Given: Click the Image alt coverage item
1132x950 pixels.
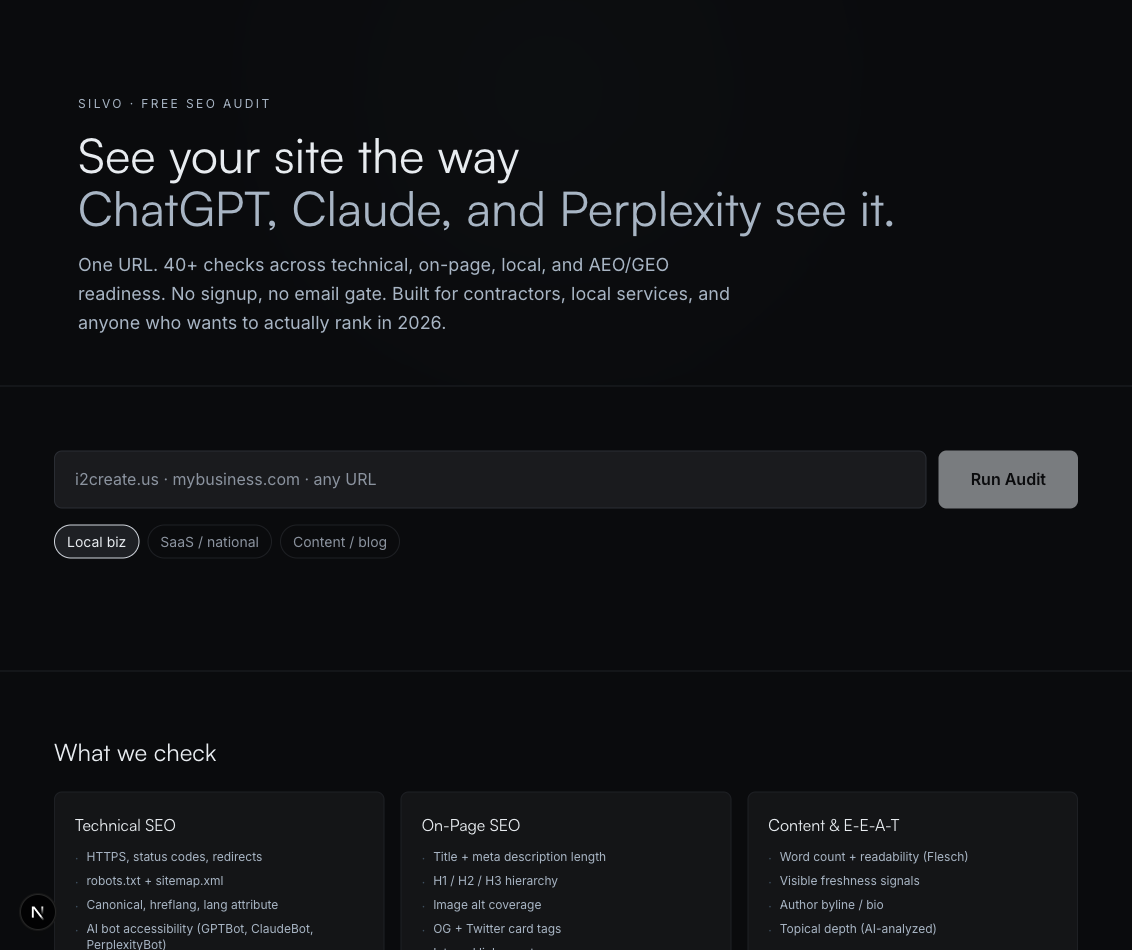Looking at the screenshot, I should click(487, 905).
